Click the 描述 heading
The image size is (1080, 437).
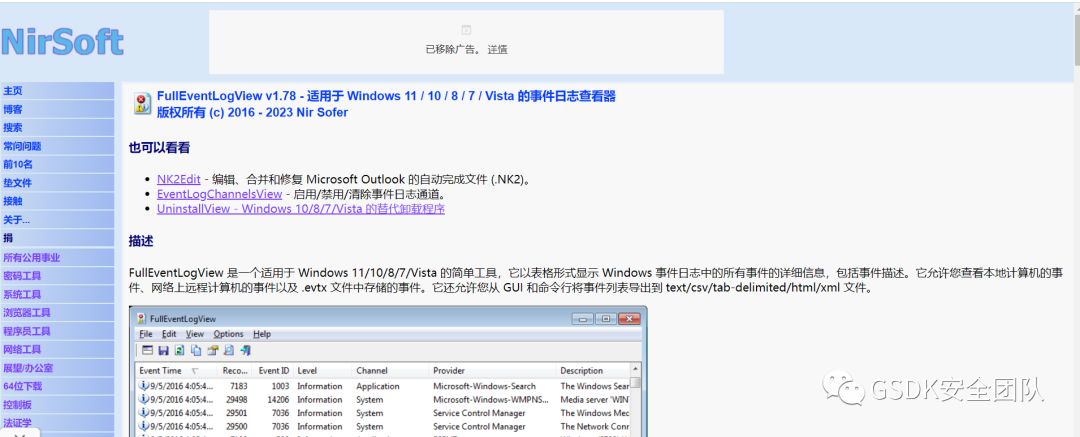coord(141,241)
